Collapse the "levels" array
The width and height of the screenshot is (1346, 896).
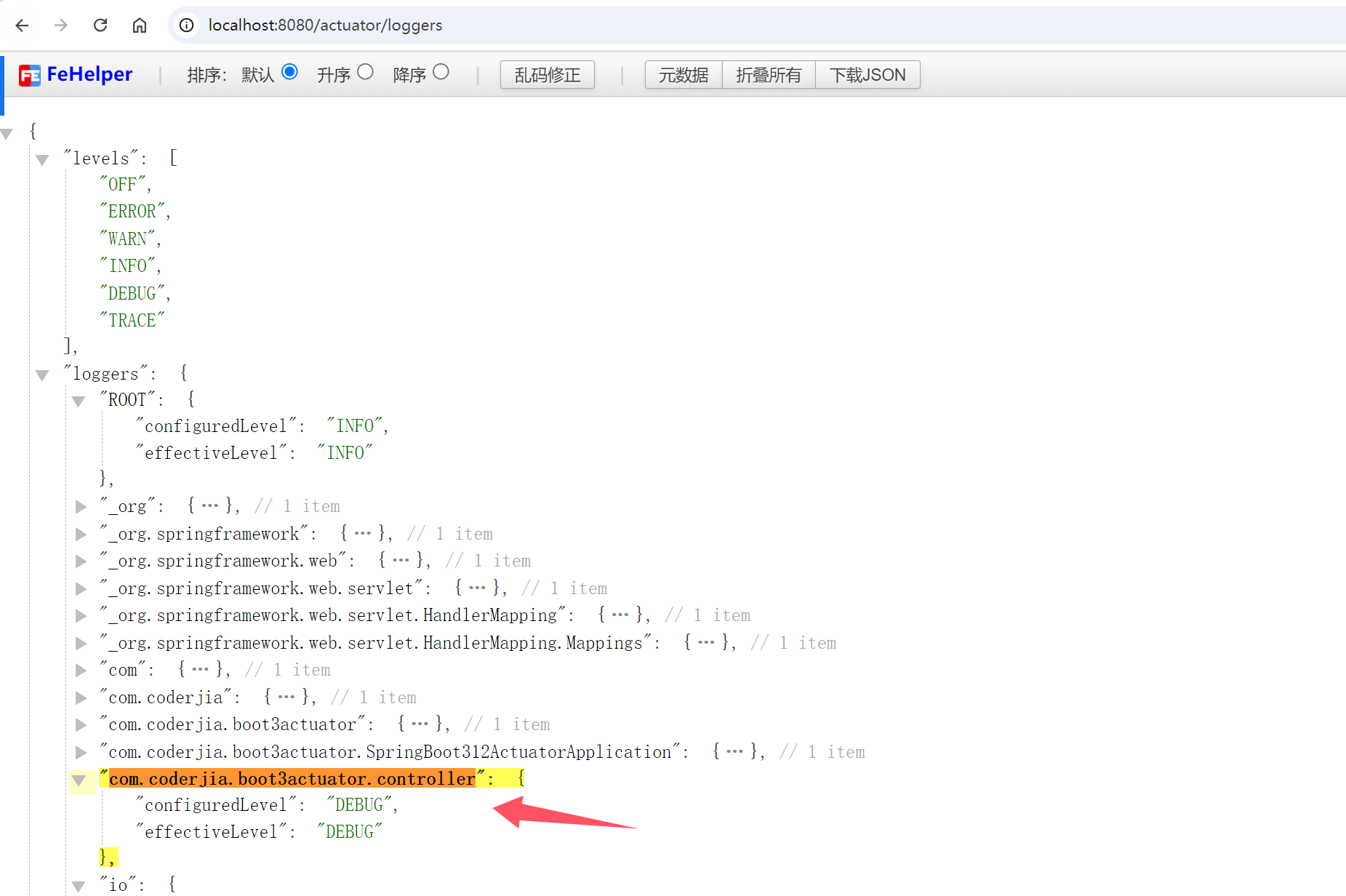click(42, 160)
